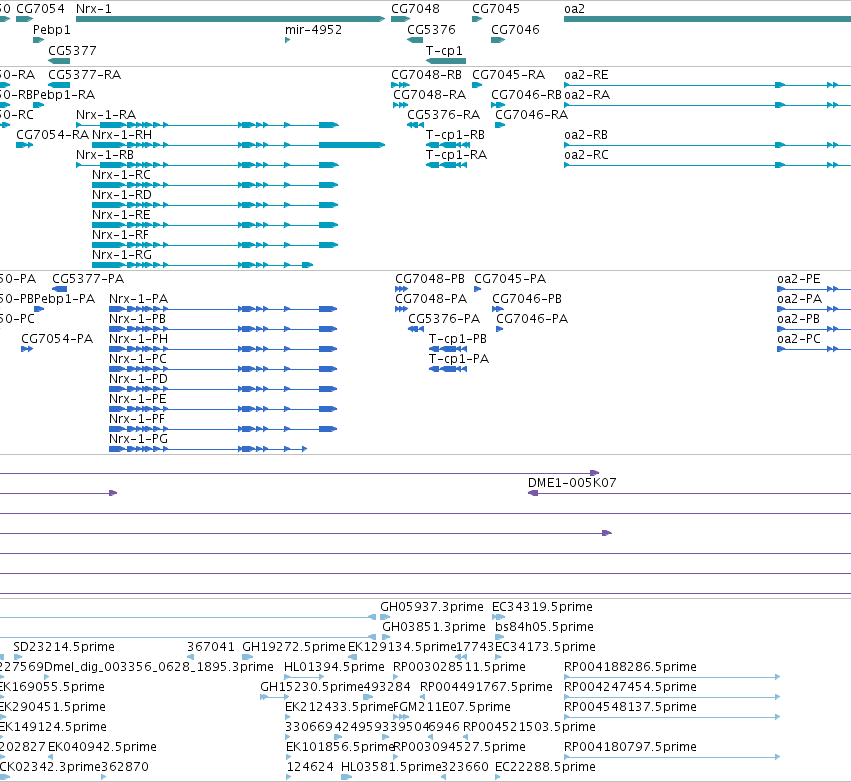Click the CG7048-PB protein label

click(x=430, y=279)
